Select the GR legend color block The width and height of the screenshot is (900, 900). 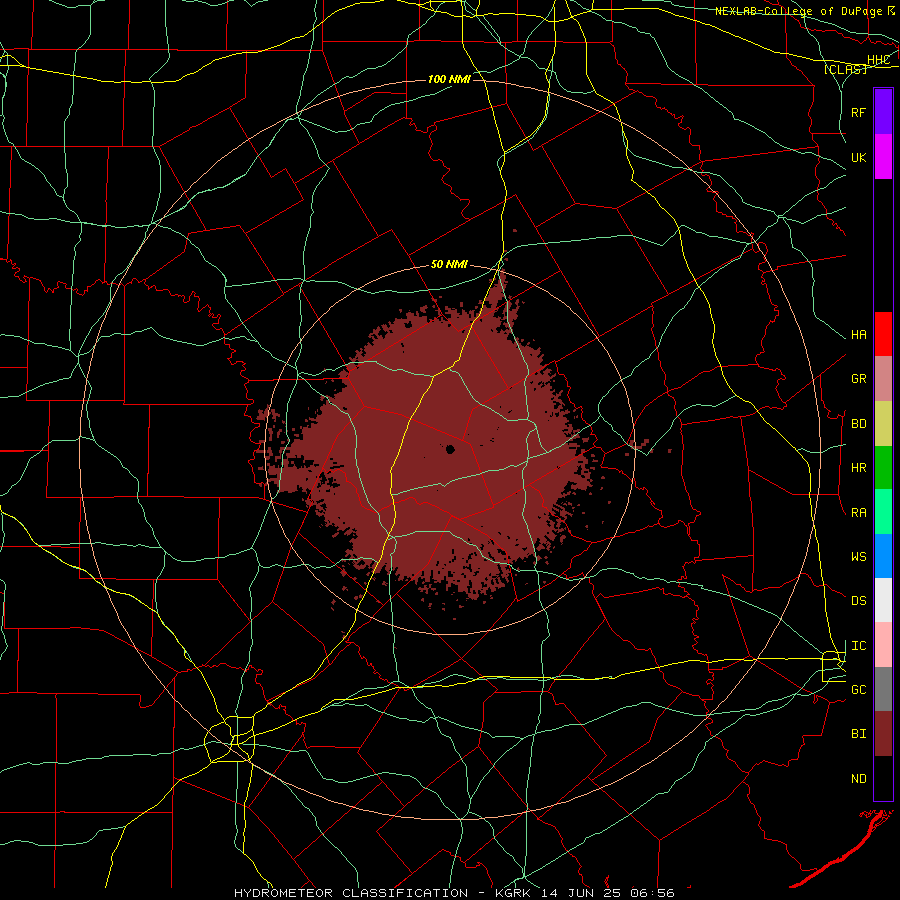point(883,379)
